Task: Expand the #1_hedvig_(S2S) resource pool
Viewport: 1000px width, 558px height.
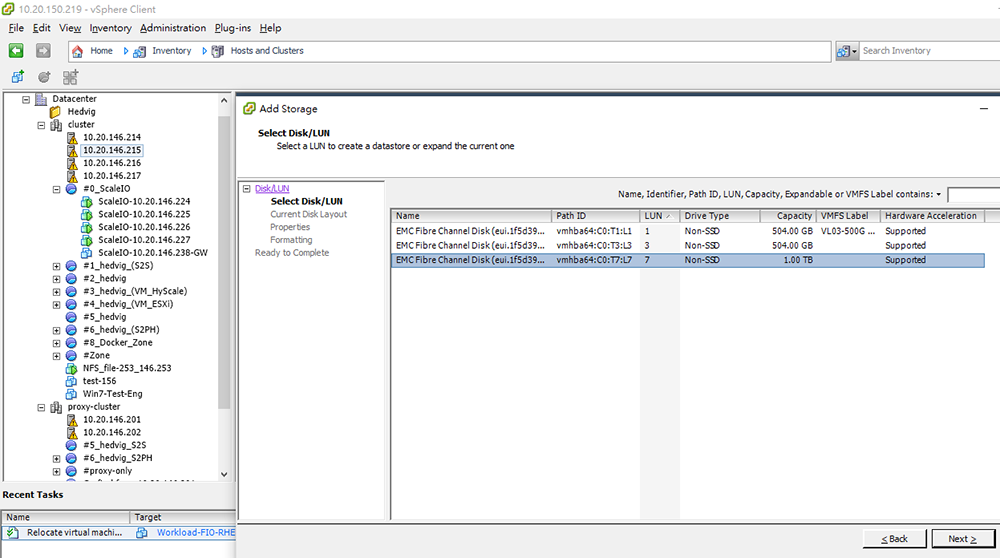Action: 57,266
